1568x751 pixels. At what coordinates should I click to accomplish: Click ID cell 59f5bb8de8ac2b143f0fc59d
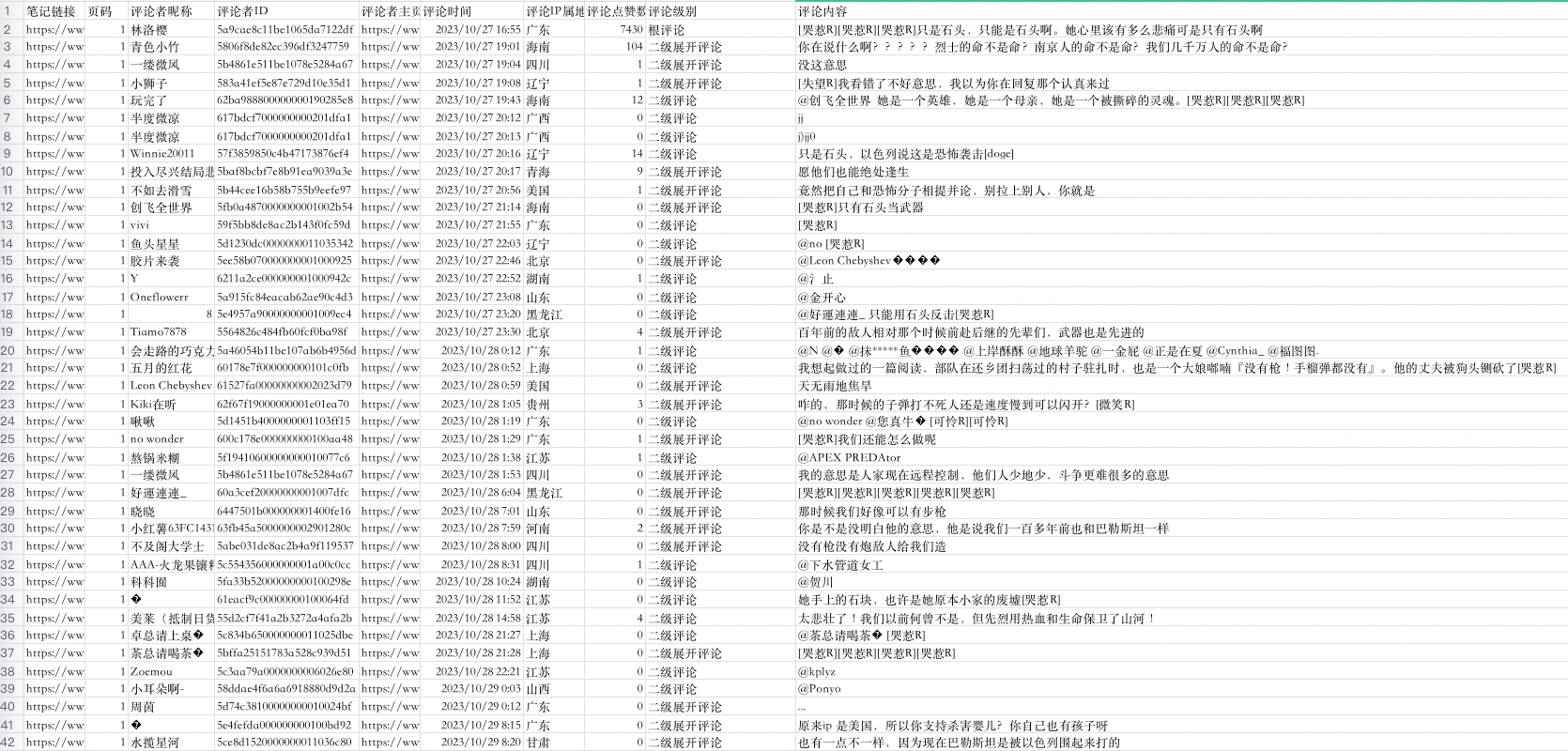point(286,225)
